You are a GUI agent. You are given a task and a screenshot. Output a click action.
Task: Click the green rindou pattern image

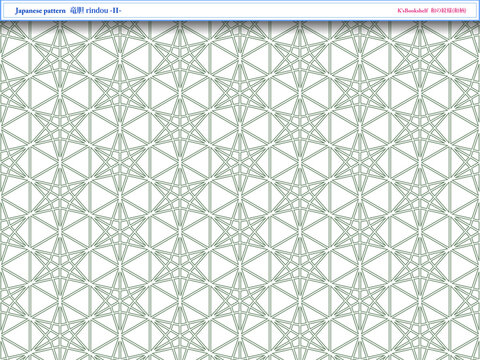[240, 190]
